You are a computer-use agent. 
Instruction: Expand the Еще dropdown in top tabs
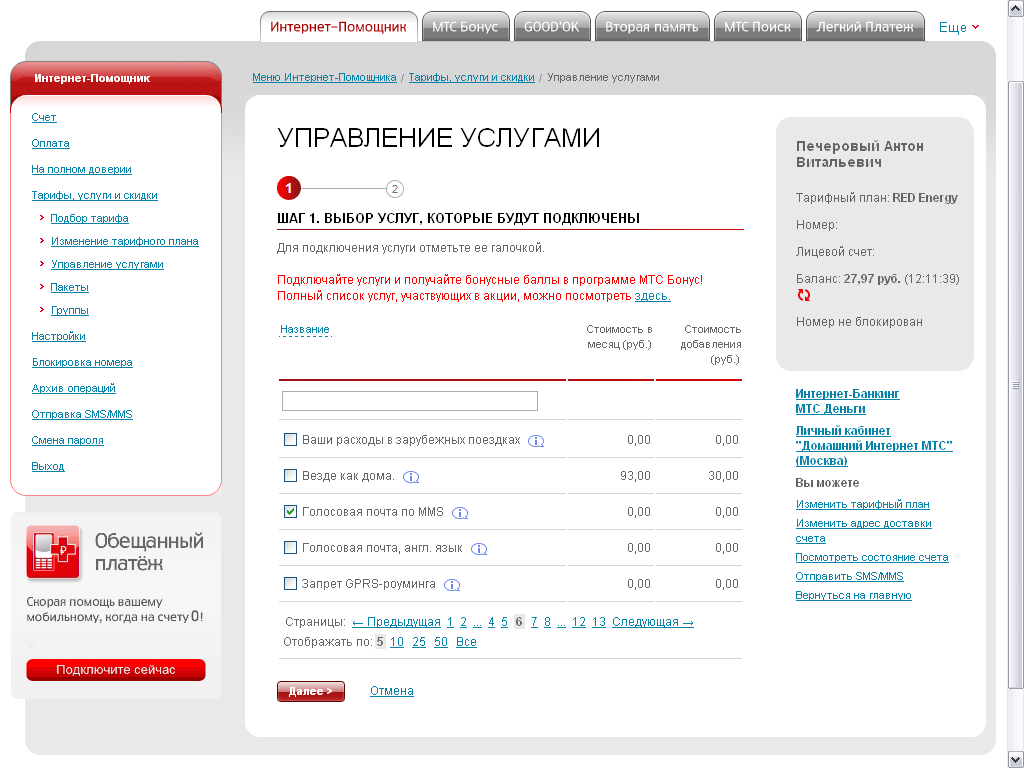[959, 28]
